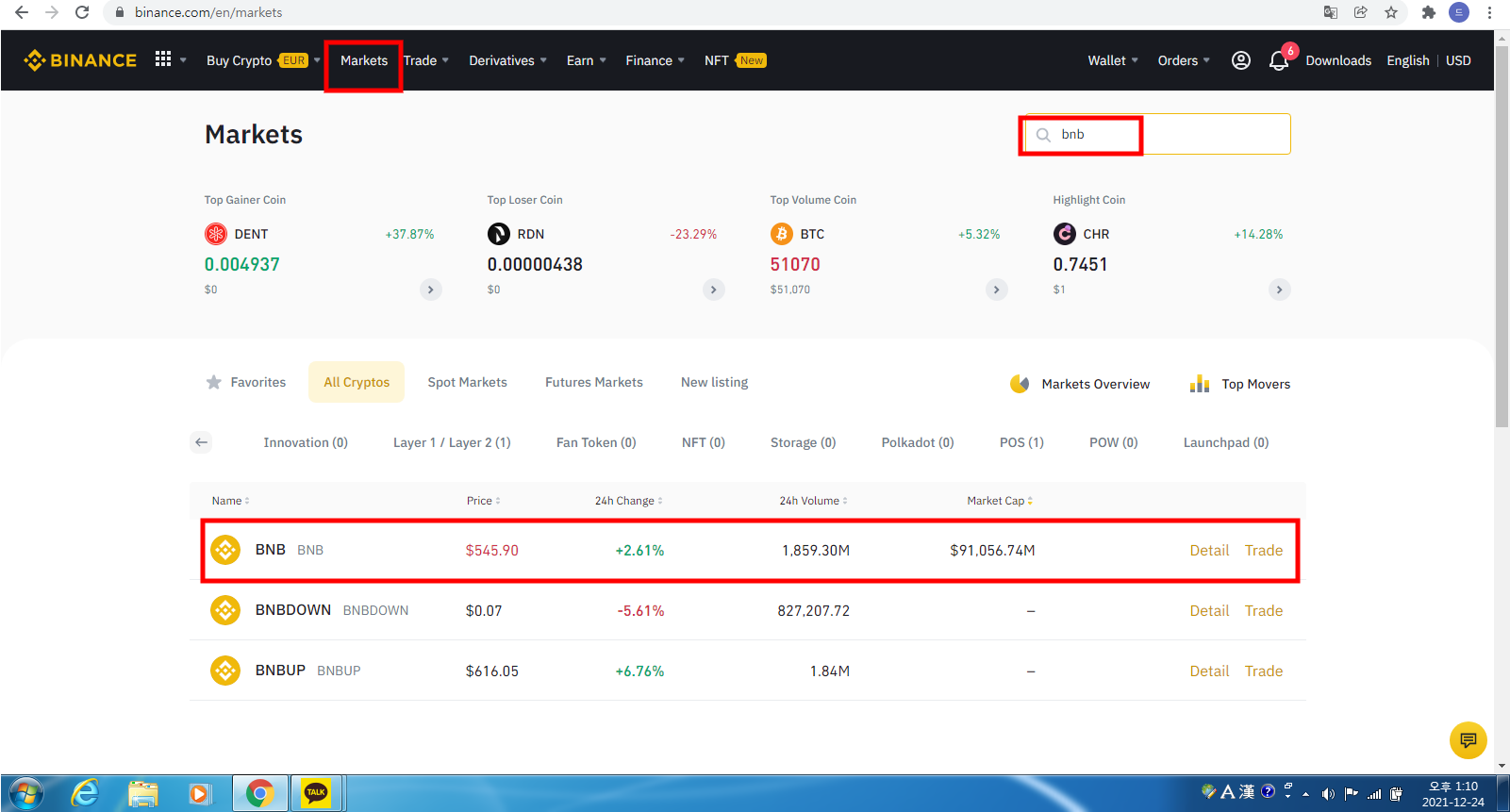Image resolution: width=1510 pixels, height=812 pixels.
Task: Click the BNB row coin icon
Action: [225, 550]
